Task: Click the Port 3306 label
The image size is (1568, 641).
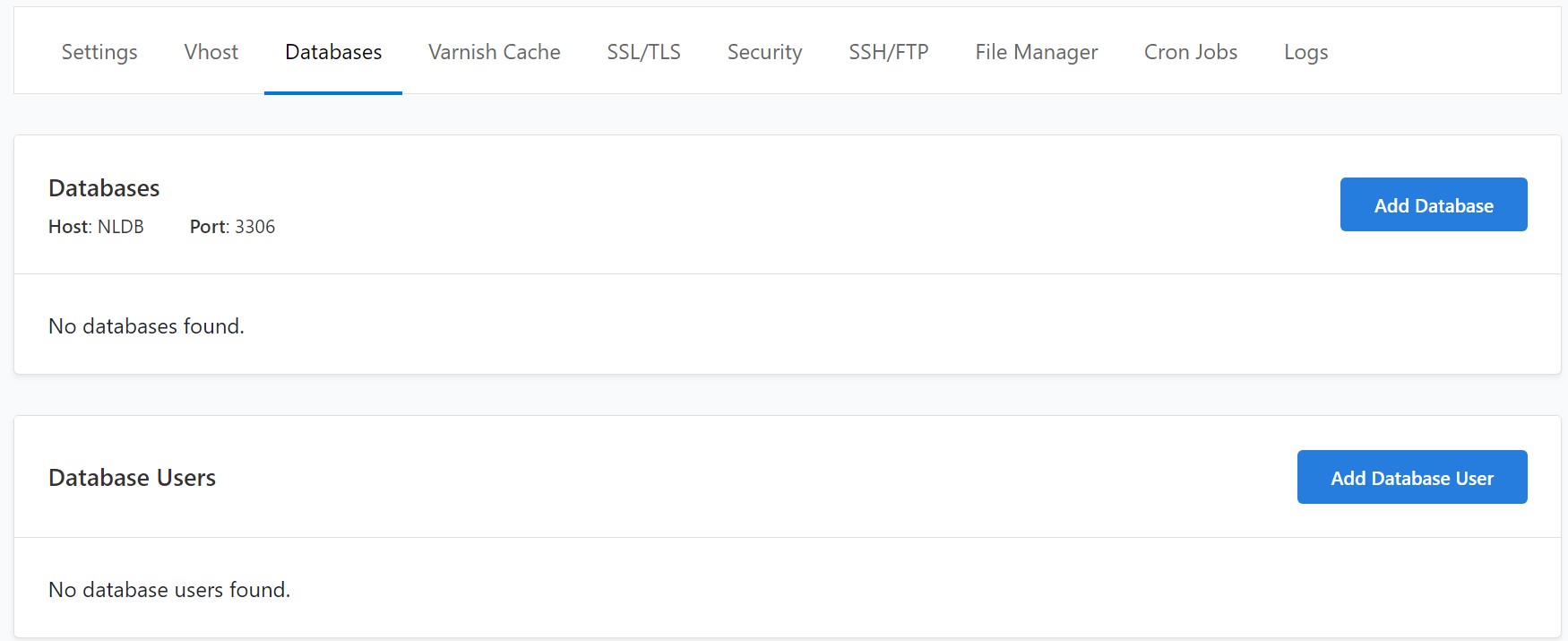Action: point(231,227)
